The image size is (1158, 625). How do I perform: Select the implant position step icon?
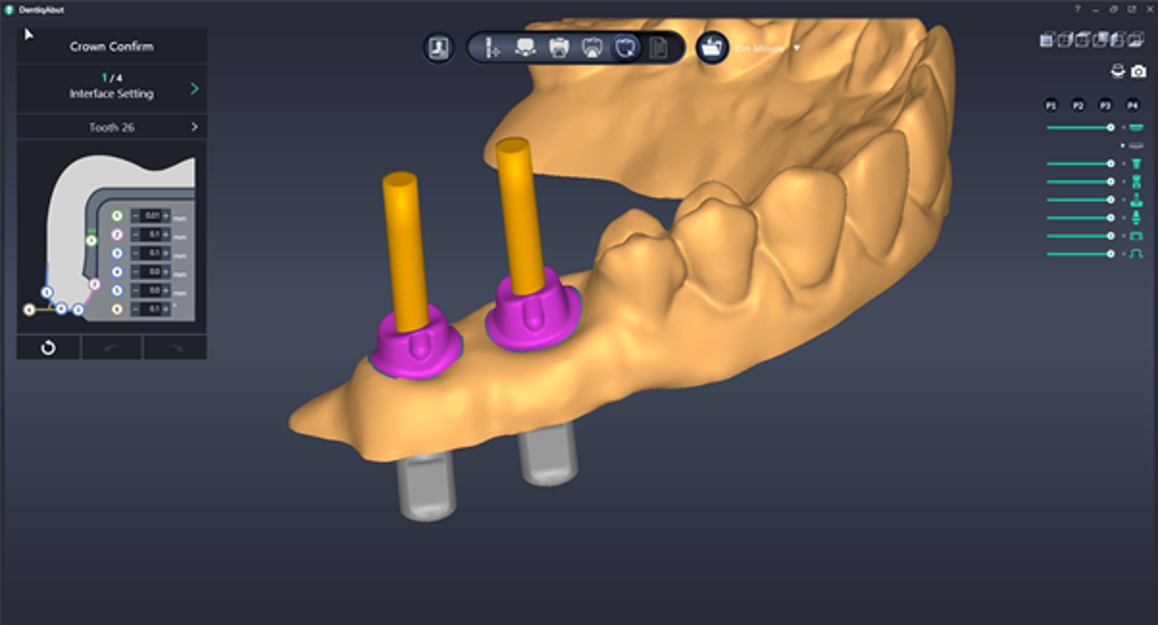click(491, 48)
